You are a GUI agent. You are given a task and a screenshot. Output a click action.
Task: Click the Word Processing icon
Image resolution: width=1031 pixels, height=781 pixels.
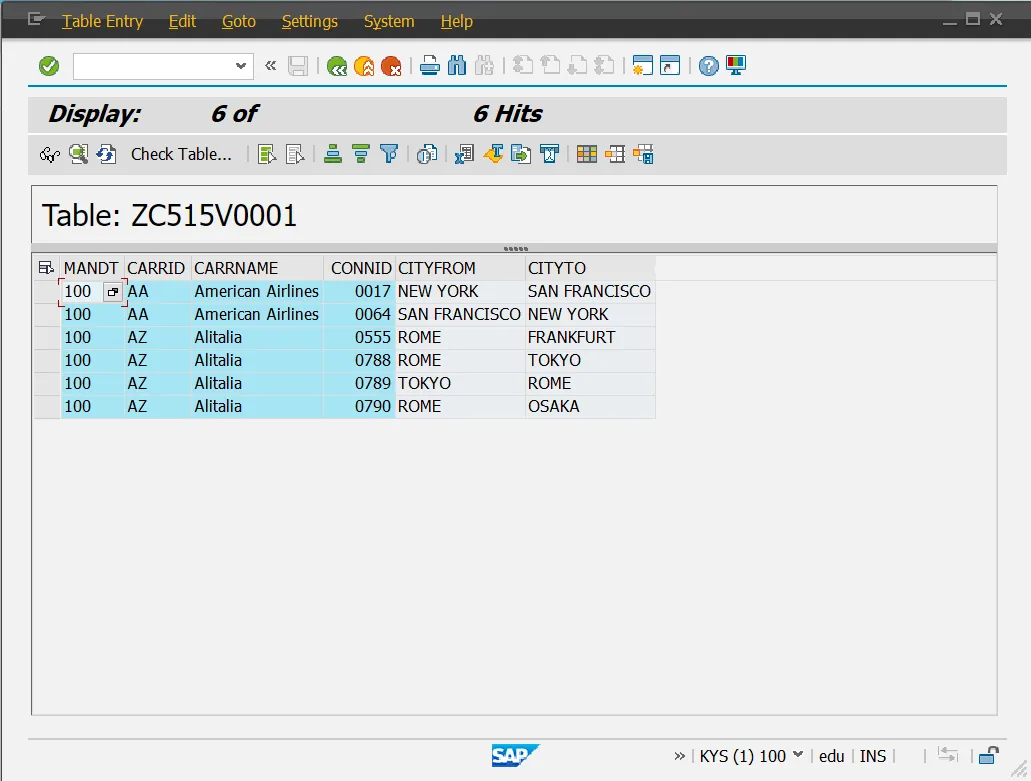click(493, 154)
